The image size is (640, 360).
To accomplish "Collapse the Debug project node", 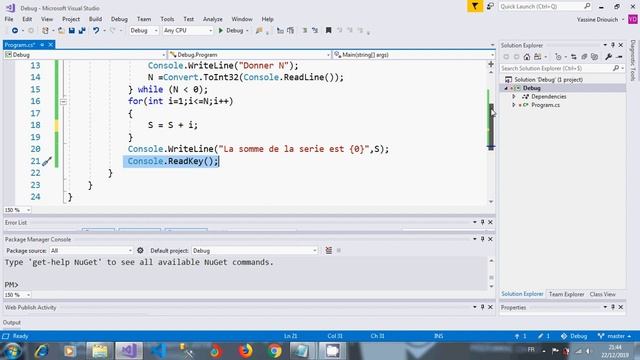I will pyautogui.click(x=506, y=88).
